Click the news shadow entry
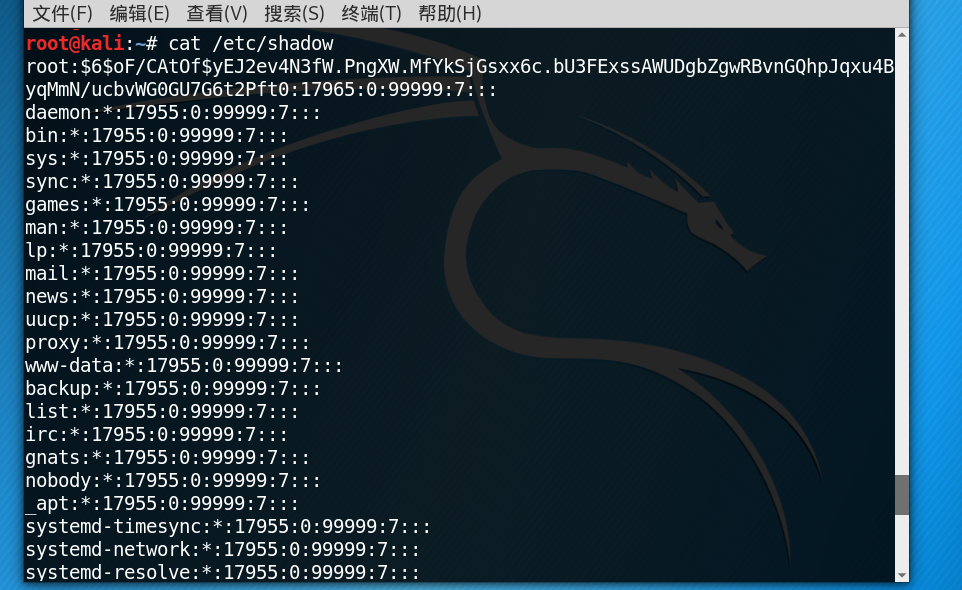 point(162,296)
